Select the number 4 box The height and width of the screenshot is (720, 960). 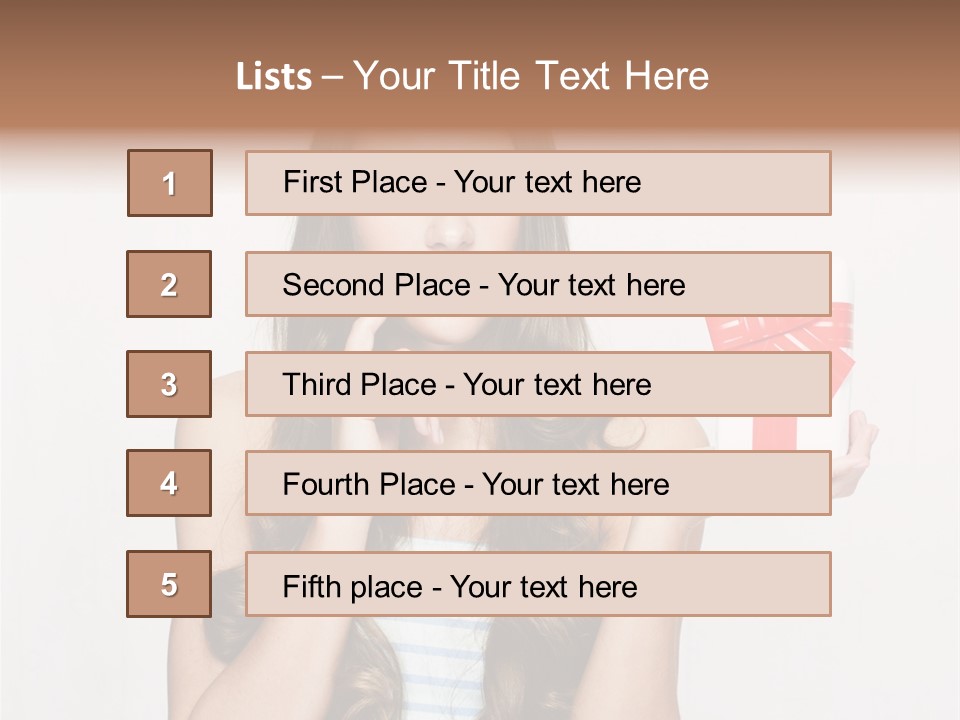point(169,483)
